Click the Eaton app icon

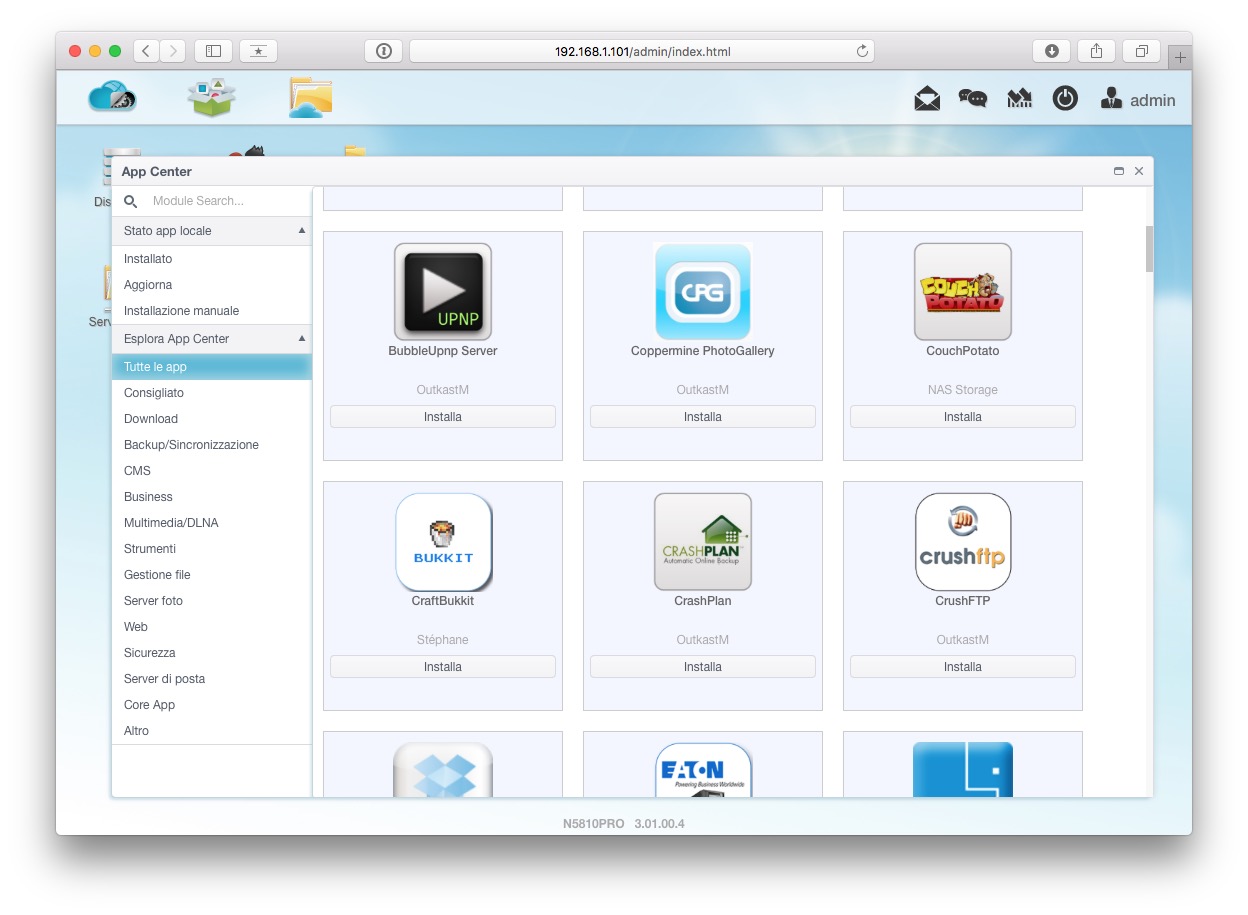point(703,770)
